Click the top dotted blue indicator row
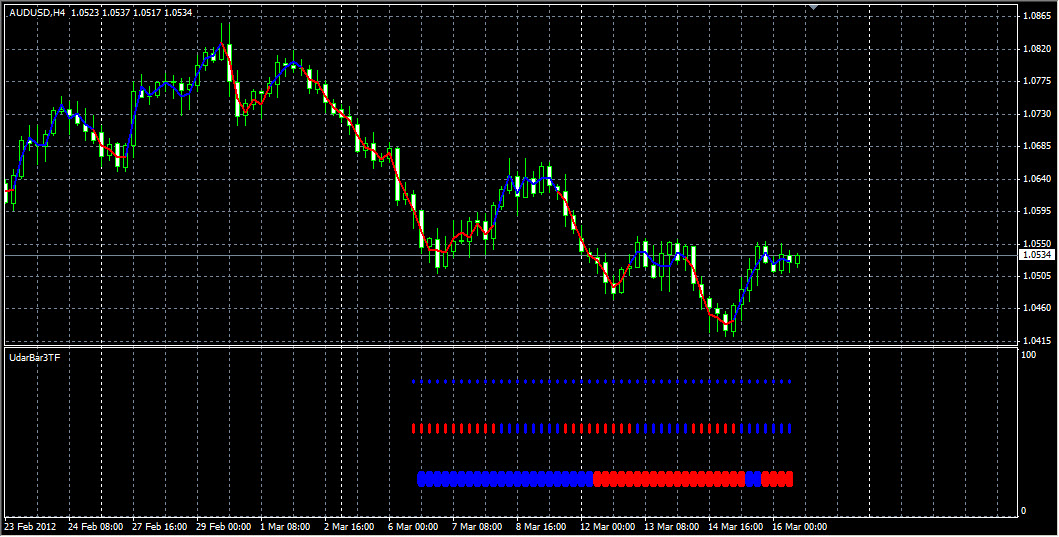The width and height of the screenshot is (1059, 537). point(600,382)
